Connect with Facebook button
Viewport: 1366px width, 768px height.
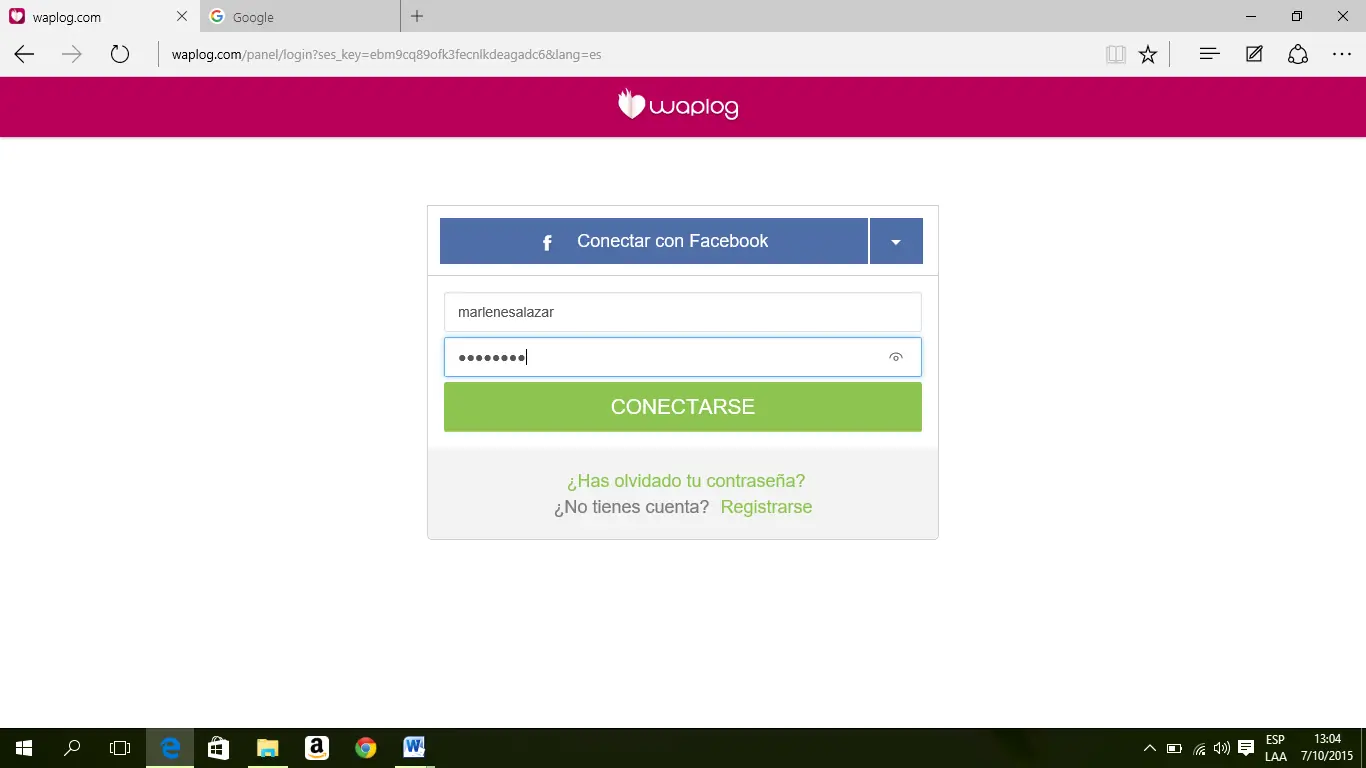coord(654,241)
